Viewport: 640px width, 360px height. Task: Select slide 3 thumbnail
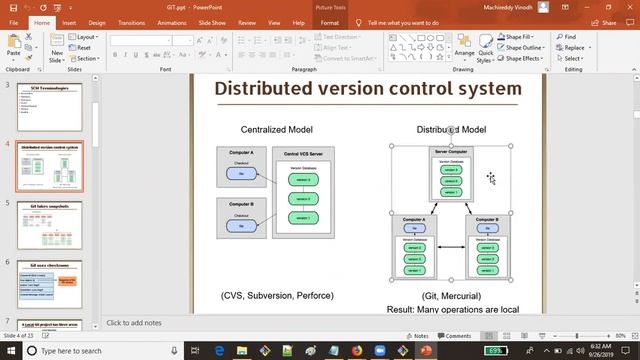coord(49,107)
